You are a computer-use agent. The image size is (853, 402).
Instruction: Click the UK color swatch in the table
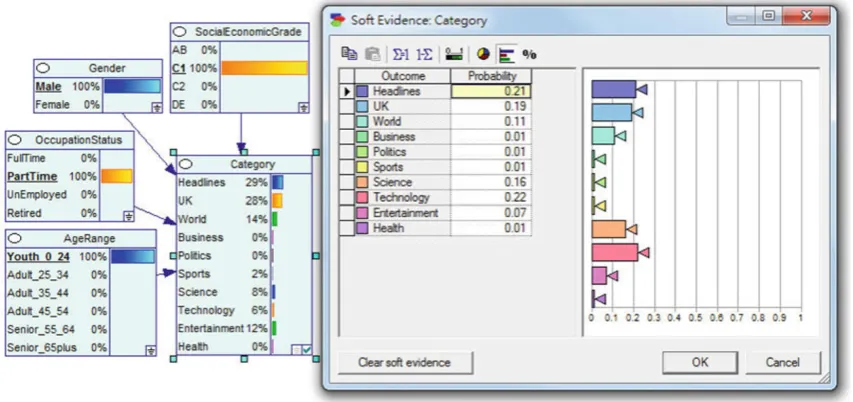pyautogui.click(x=362, y=106)
